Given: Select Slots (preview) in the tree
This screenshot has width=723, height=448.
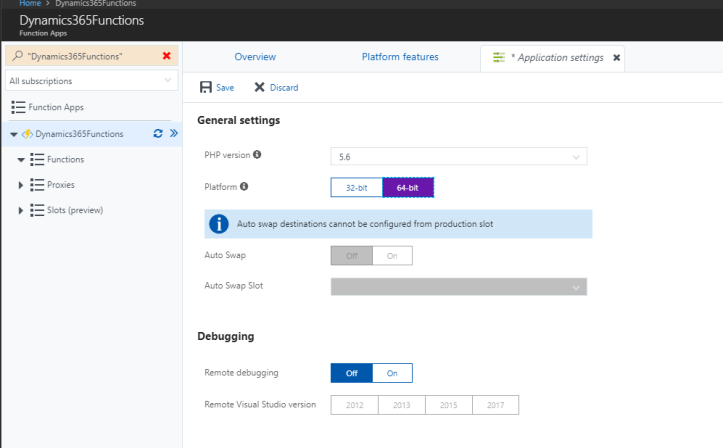Looking at the screenshot, I should (x=75, y=210).
